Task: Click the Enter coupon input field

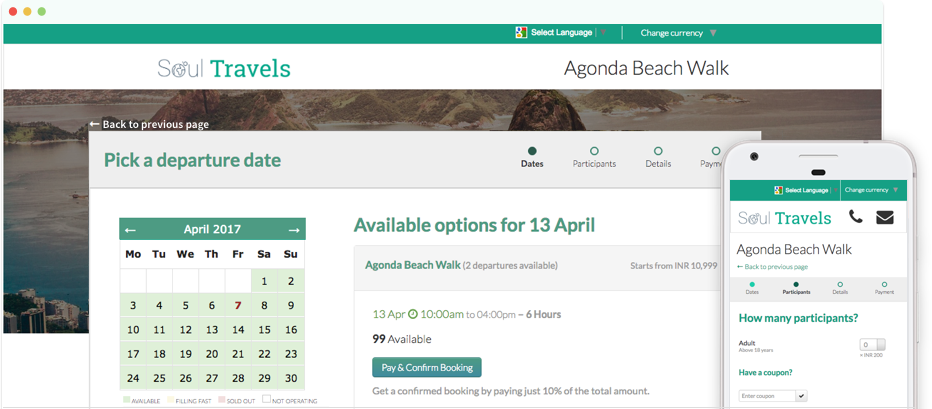Action: (766, 396)
